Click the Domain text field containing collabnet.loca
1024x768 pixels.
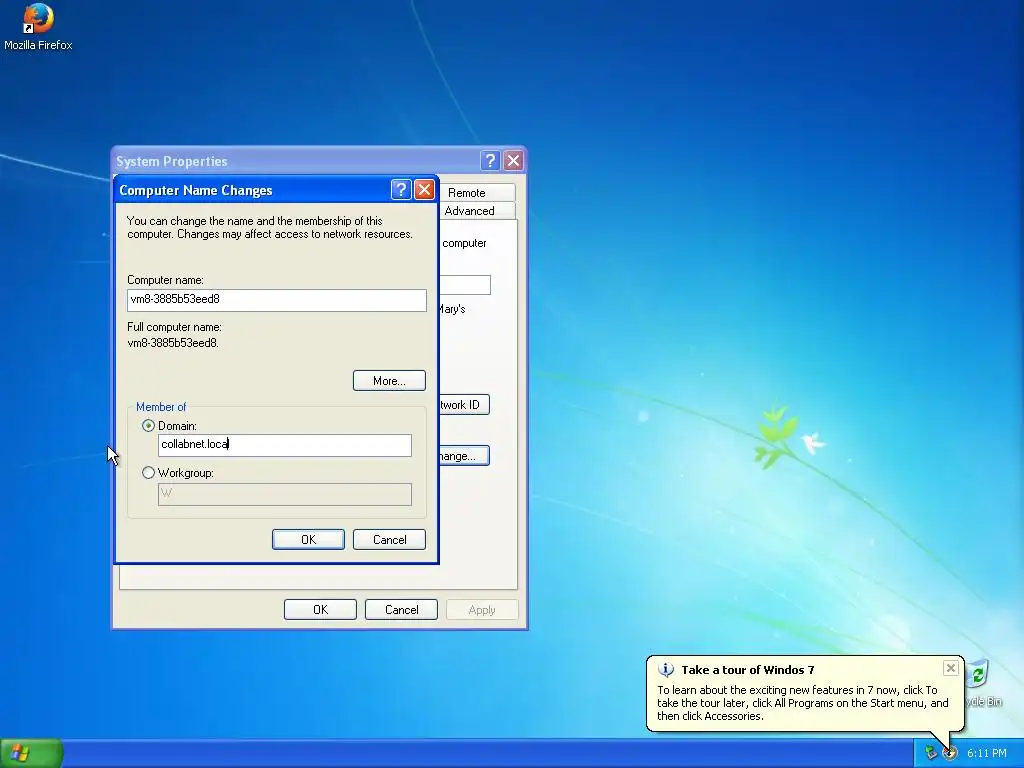click(x=285, y=445)
